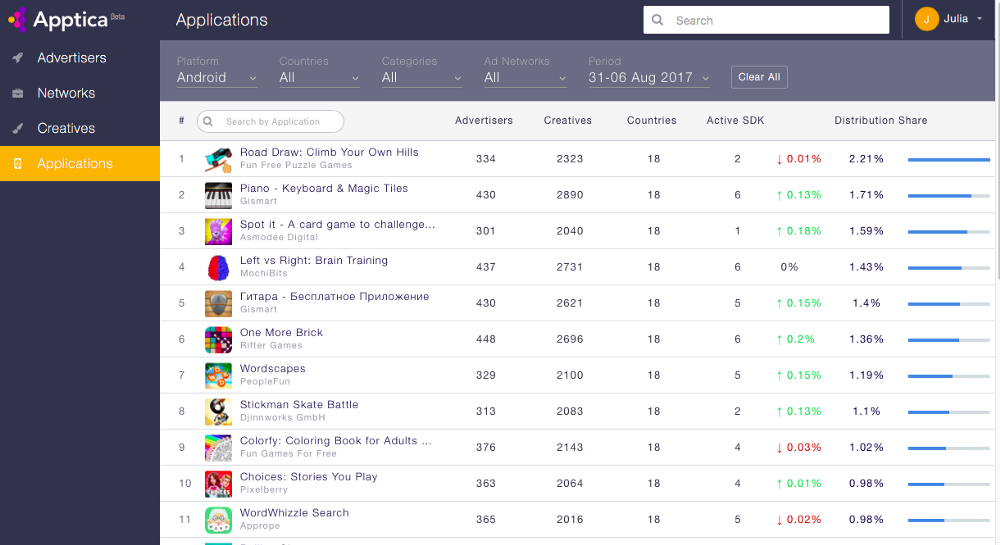Open Left vs Right: Brain Training
The width and height of the screenshot is (1000, 545).
point(314,261)
